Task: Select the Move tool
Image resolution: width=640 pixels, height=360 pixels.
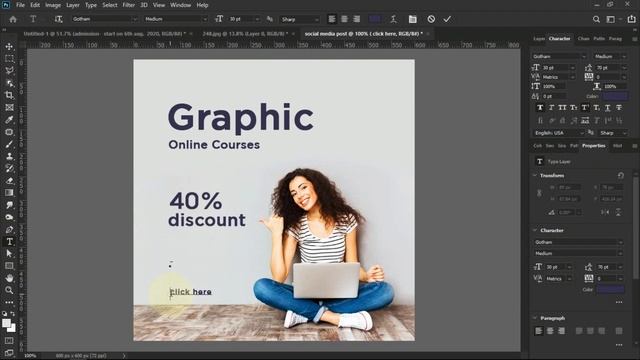Action: click(9, 47)
